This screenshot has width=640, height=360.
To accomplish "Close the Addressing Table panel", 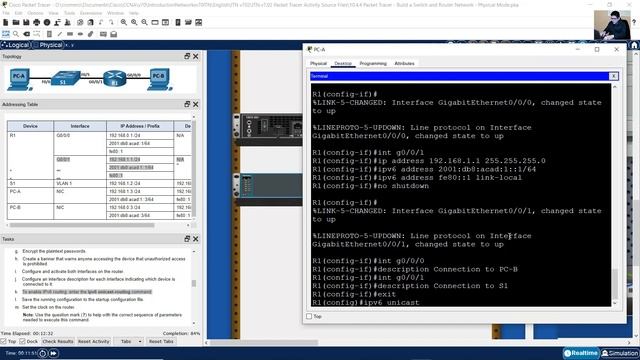I will pos(196,104).
